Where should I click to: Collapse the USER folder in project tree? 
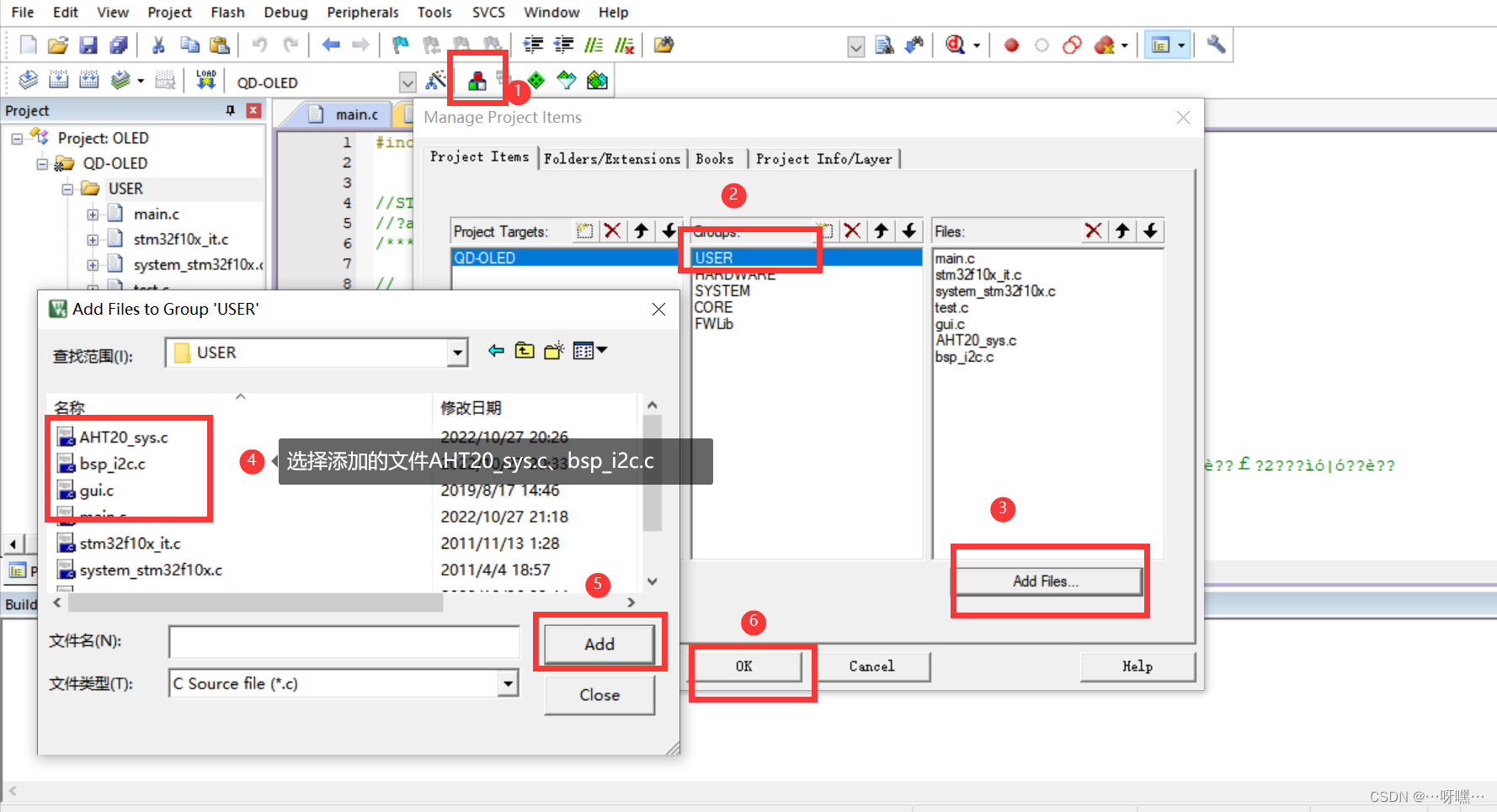tap(67, 188)
